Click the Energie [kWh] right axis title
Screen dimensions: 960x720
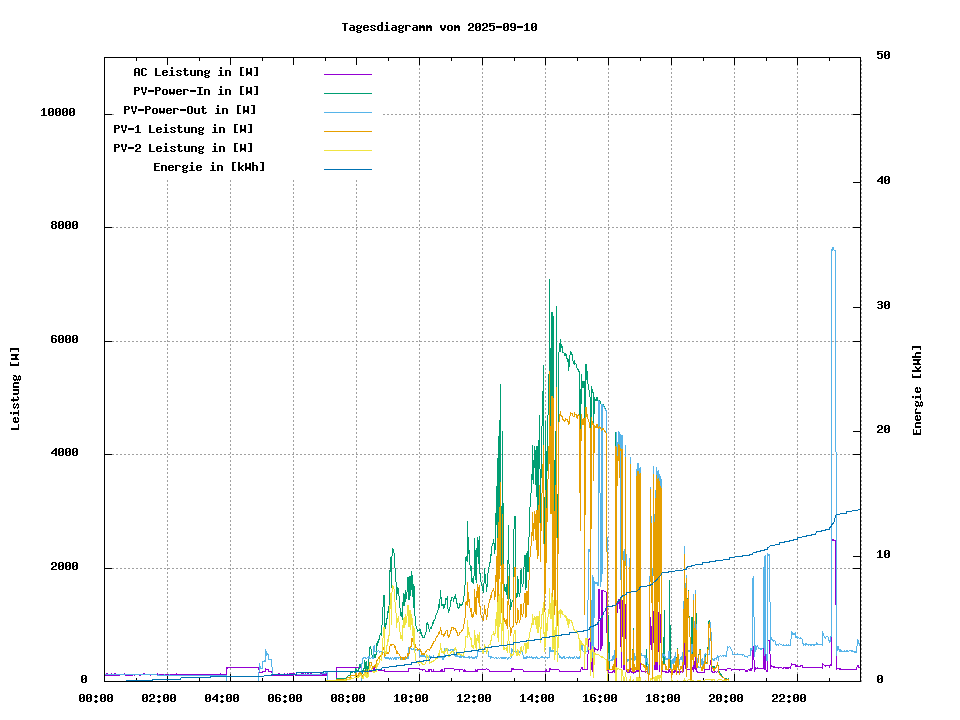tap(917, 390)
